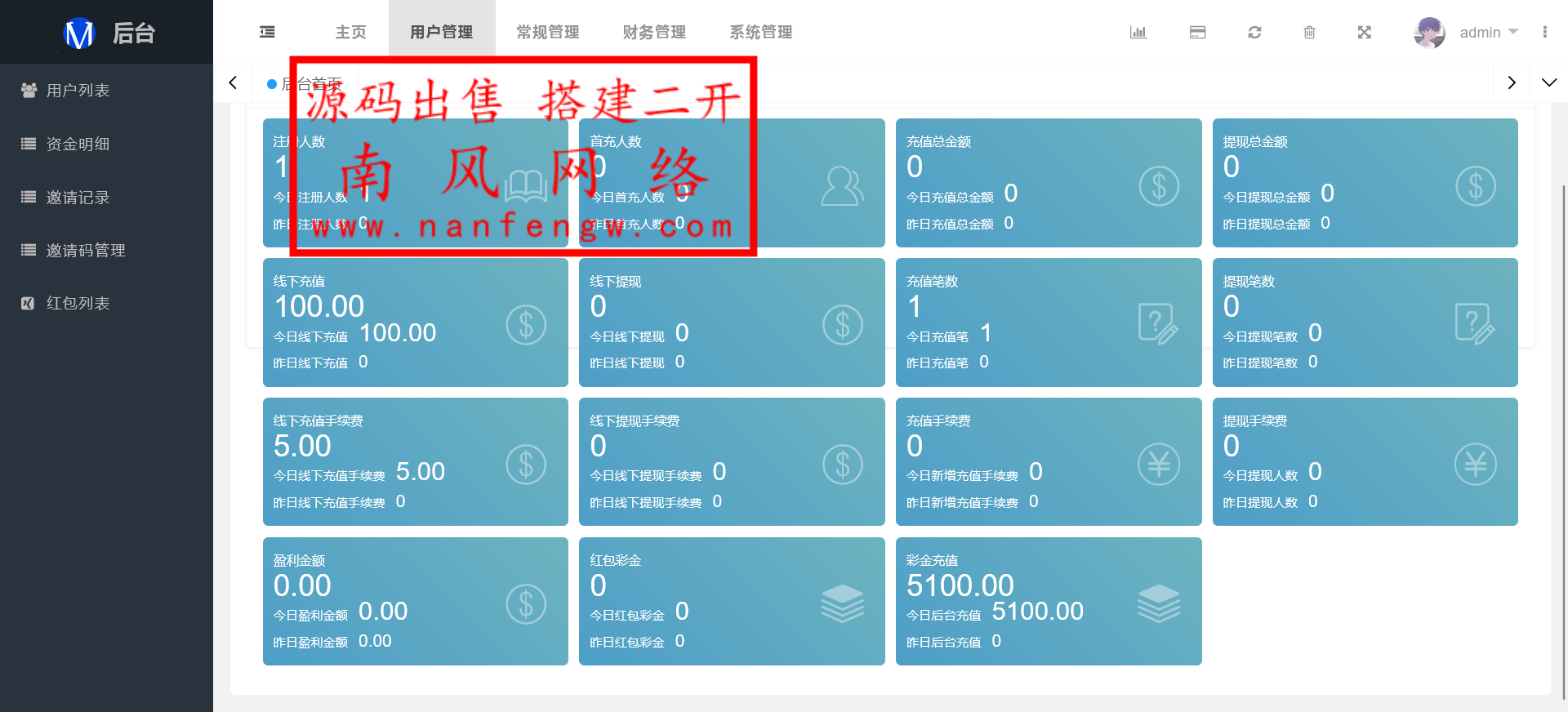Screen dimensions: 1568x712
Task: Toggle fullscreen with the expand icon
Action: pos(1364,32)
